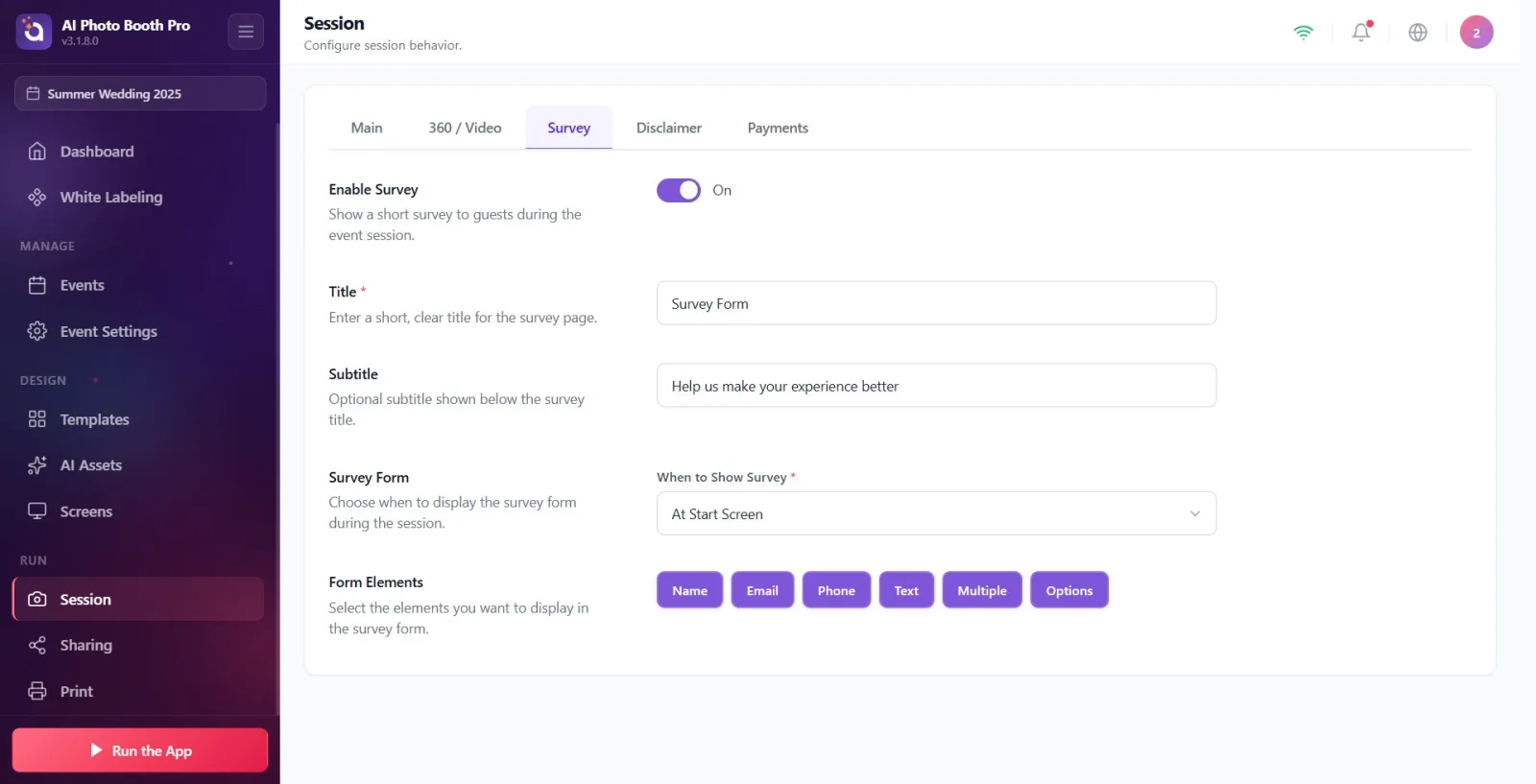Viewport: 1536px width, 784px height.
Task: Open the When to Show Survey dropdown
Action: point(936,513)
